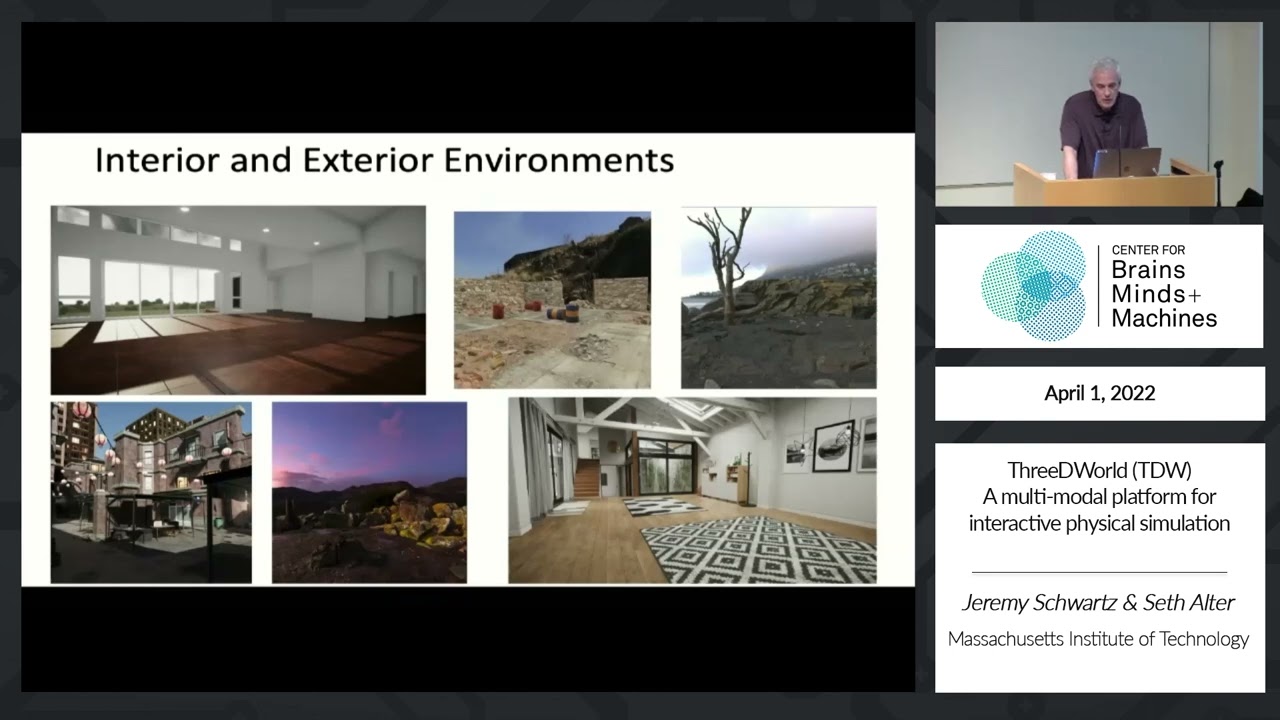Click the white interior room render thumbnail

coord(238,300)
